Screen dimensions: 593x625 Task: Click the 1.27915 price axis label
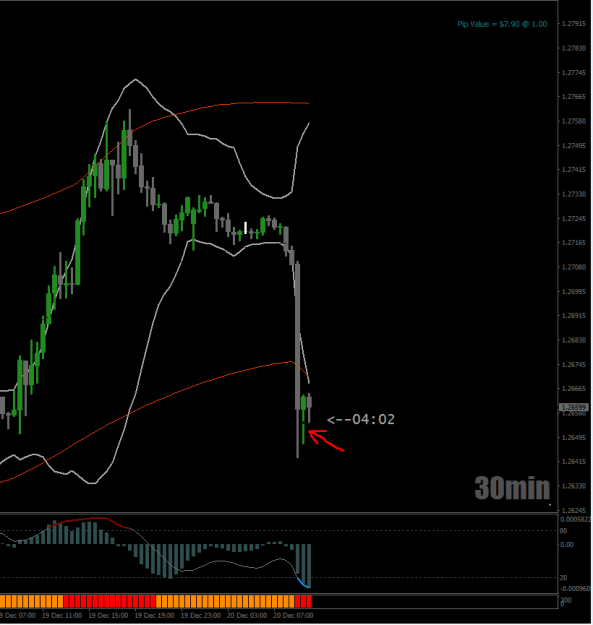coord(574,24)
